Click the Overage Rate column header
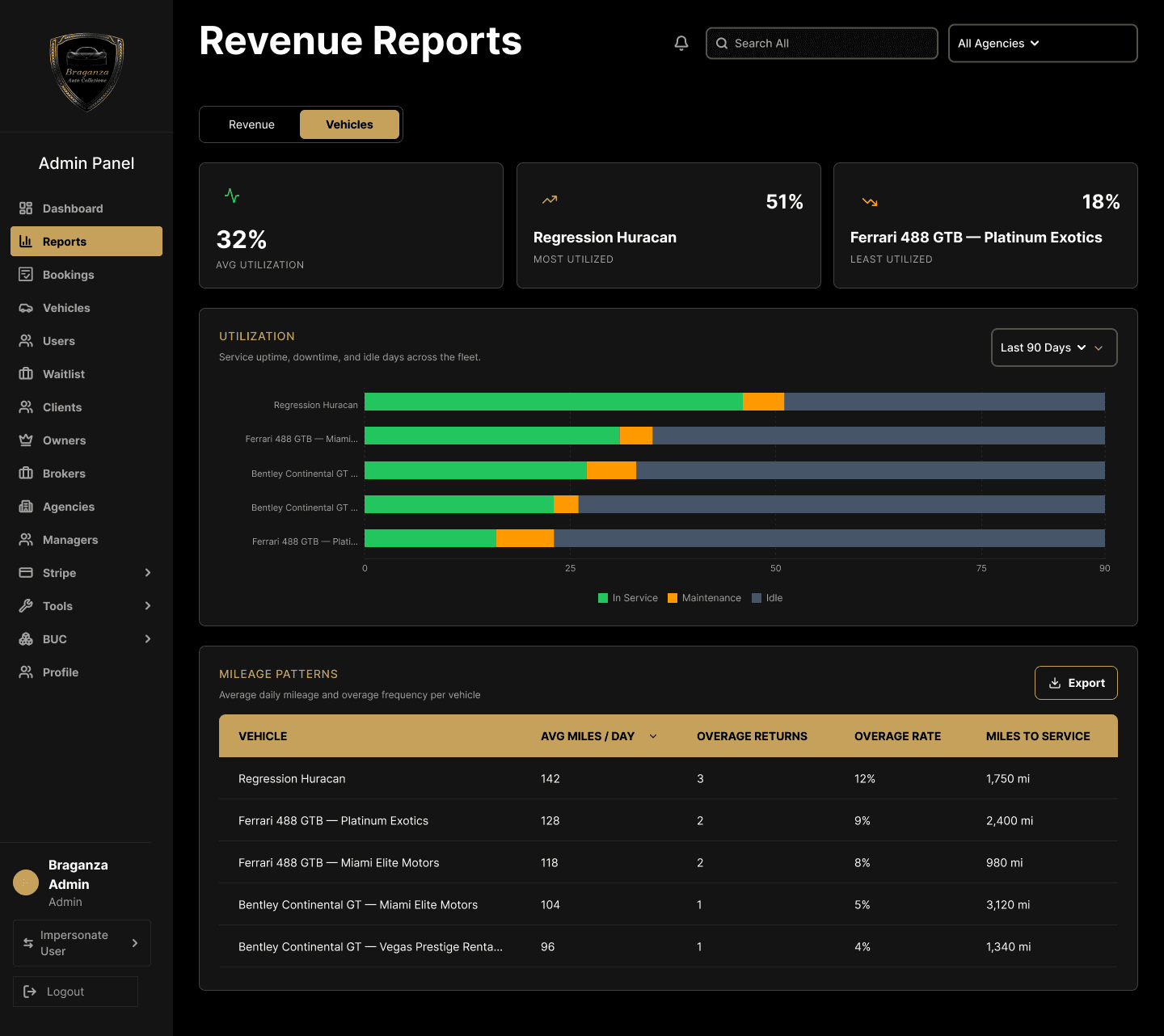 [897, 736]
